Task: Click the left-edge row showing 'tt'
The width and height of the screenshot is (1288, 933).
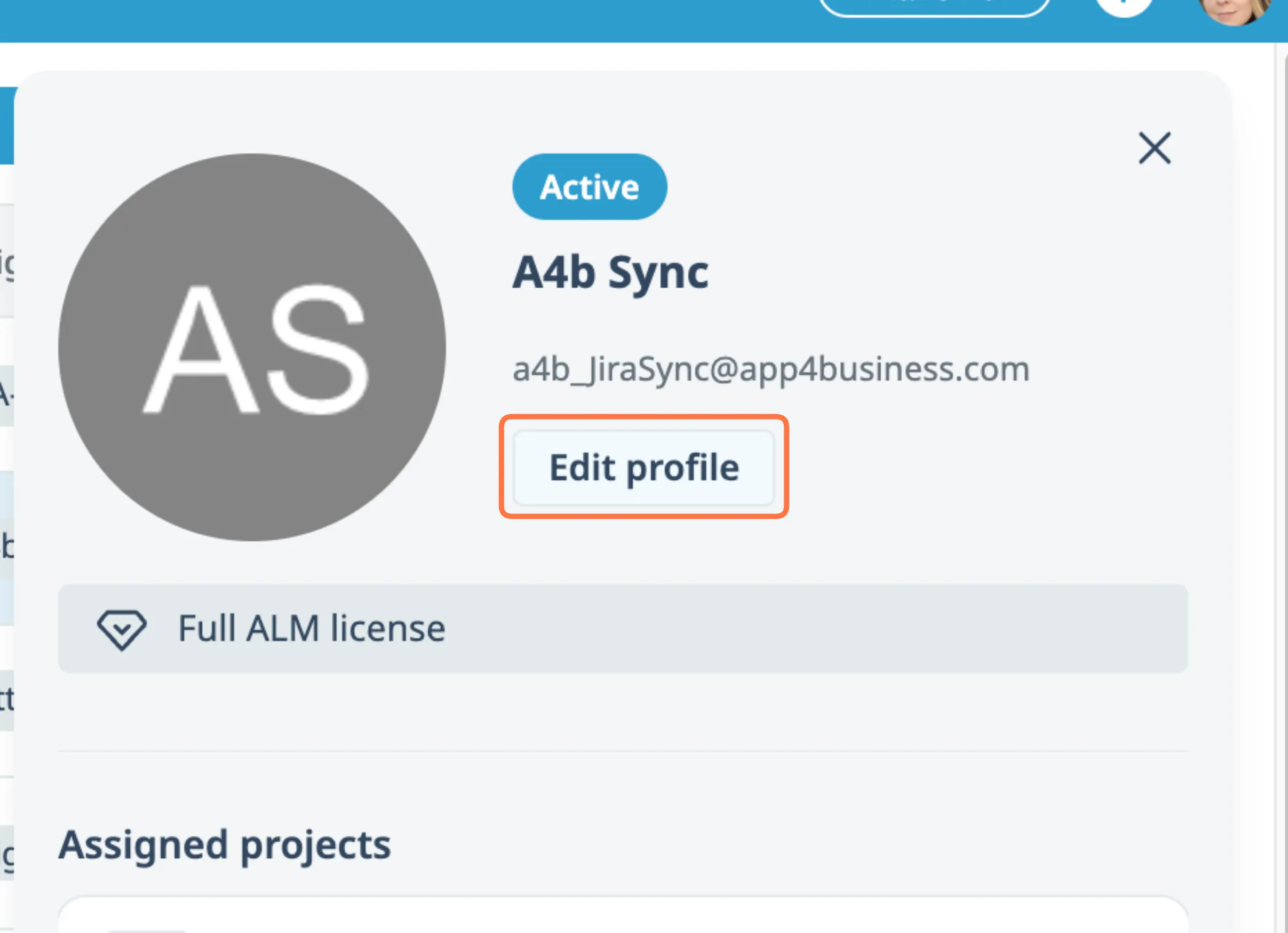Action: [x=6, y=700]
